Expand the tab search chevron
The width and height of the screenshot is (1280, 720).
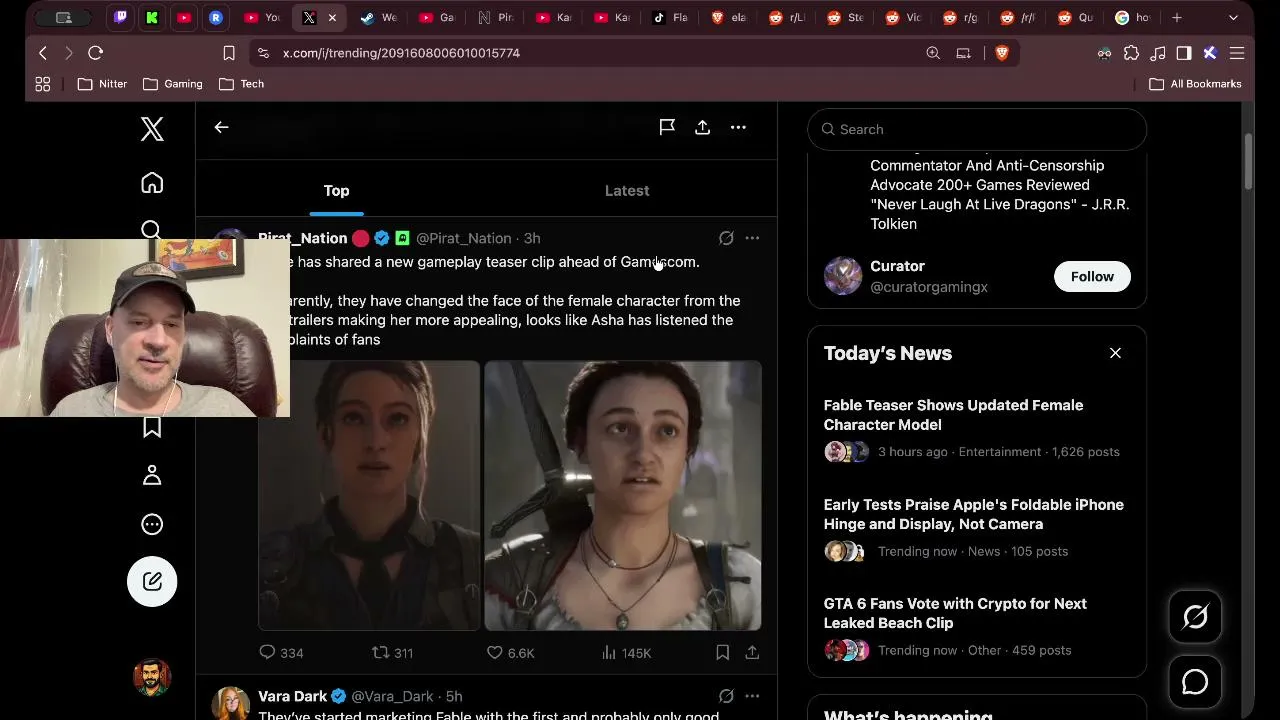tap(1234, 17)
